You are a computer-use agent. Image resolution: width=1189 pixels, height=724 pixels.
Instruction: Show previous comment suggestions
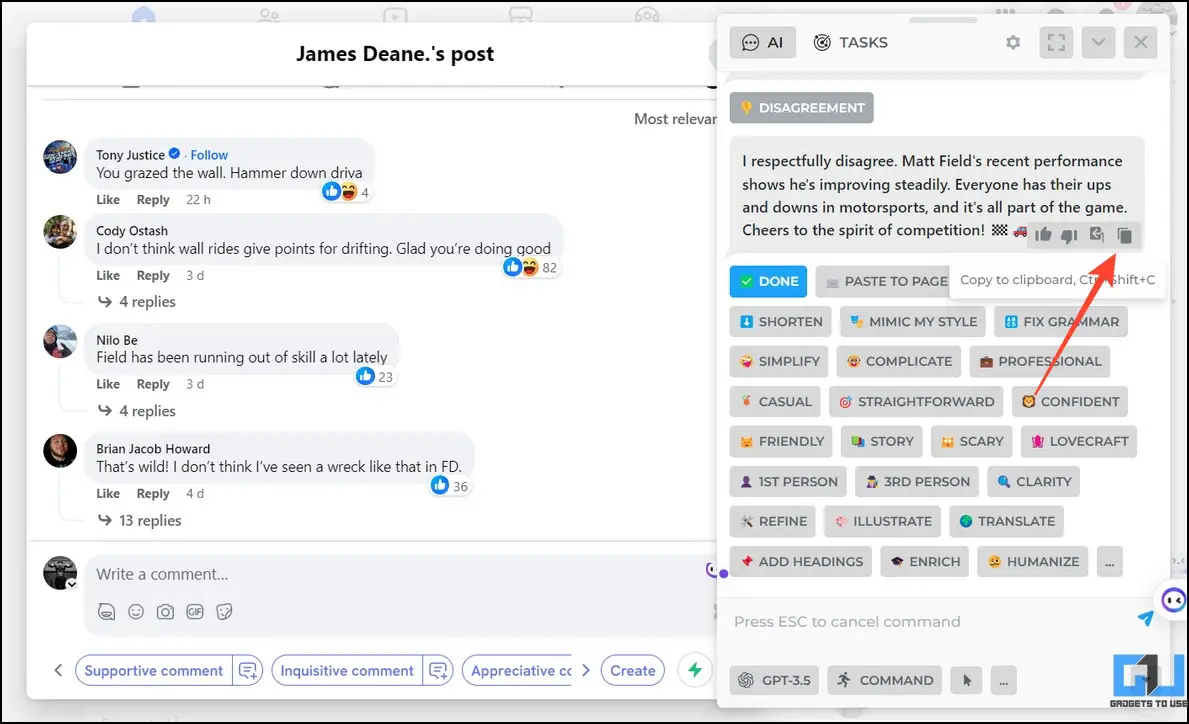[x=58, y=670]
